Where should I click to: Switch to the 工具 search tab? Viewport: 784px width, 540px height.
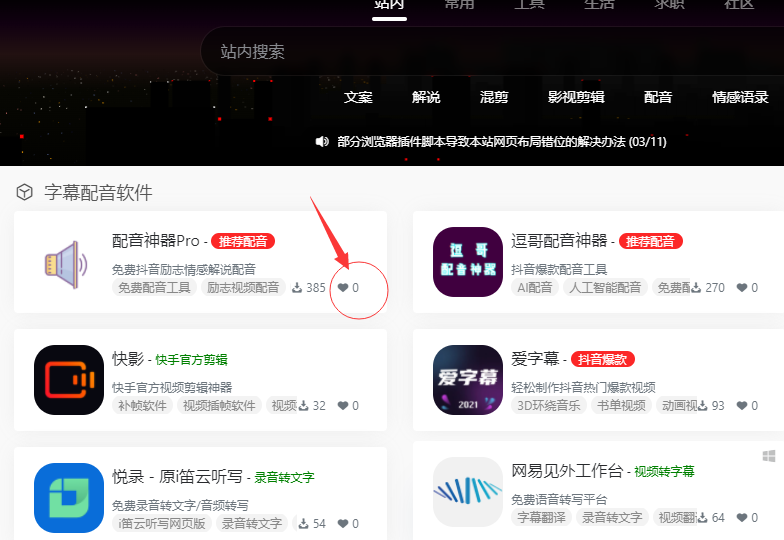(x=529, y=4)
